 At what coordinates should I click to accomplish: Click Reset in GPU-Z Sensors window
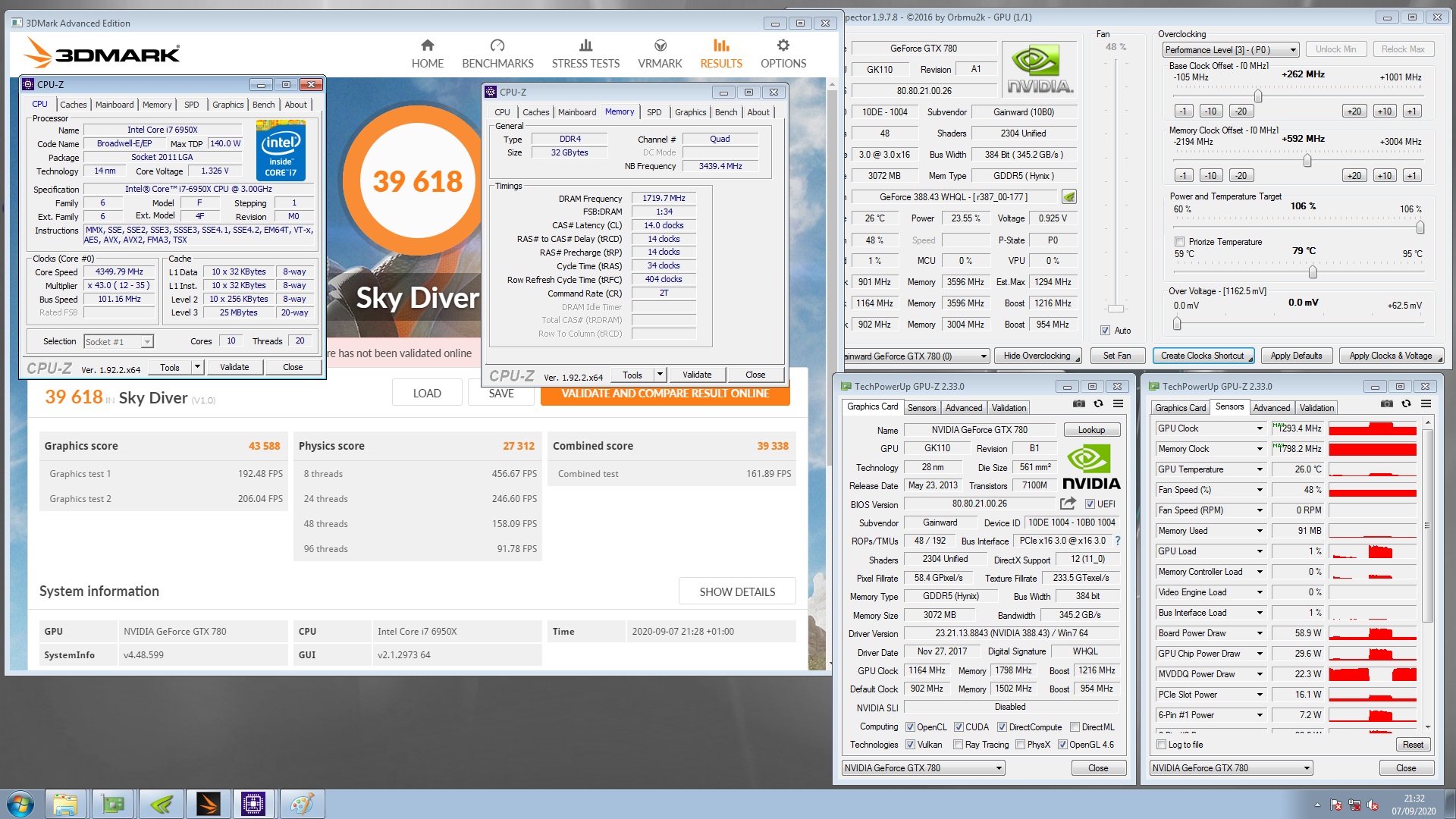1412,745
